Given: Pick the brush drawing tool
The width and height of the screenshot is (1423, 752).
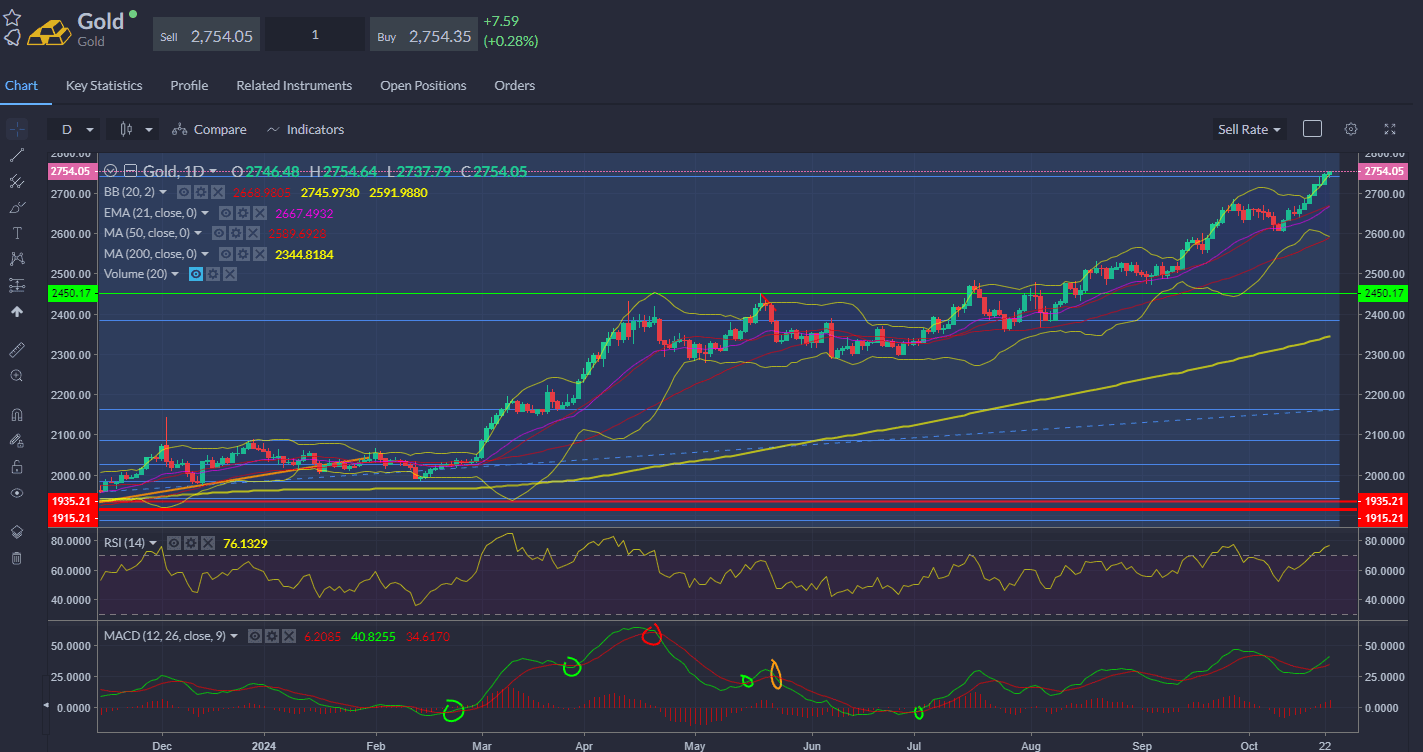Looking at the screenshot, I should pos(16,207).
